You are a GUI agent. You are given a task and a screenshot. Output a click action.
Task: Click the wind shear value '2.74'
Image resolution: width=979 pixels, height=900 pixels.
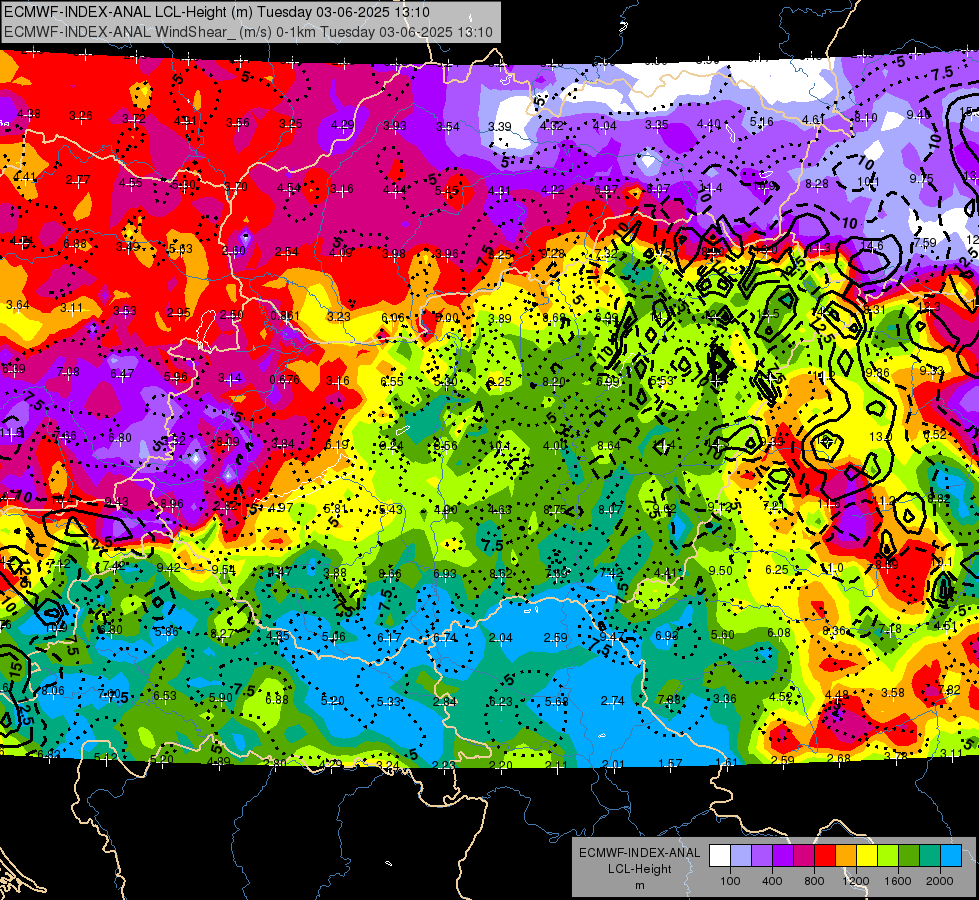612,701
